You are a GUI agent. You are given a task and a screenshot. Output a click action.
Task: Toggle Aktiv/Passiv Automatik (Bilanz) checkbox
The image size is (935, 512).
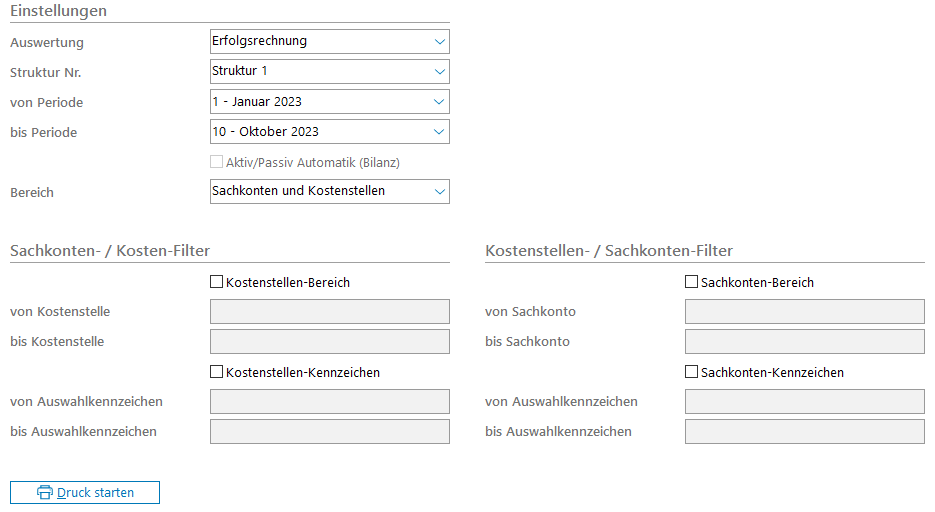click(217, 162)
